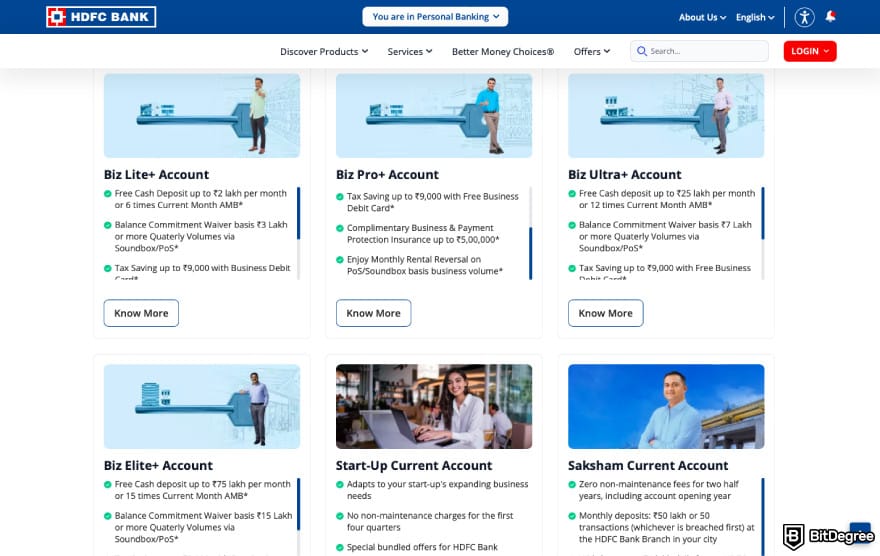Click the Saksham features scrollbar
This screenshot has height=556, width=880.
763,516
